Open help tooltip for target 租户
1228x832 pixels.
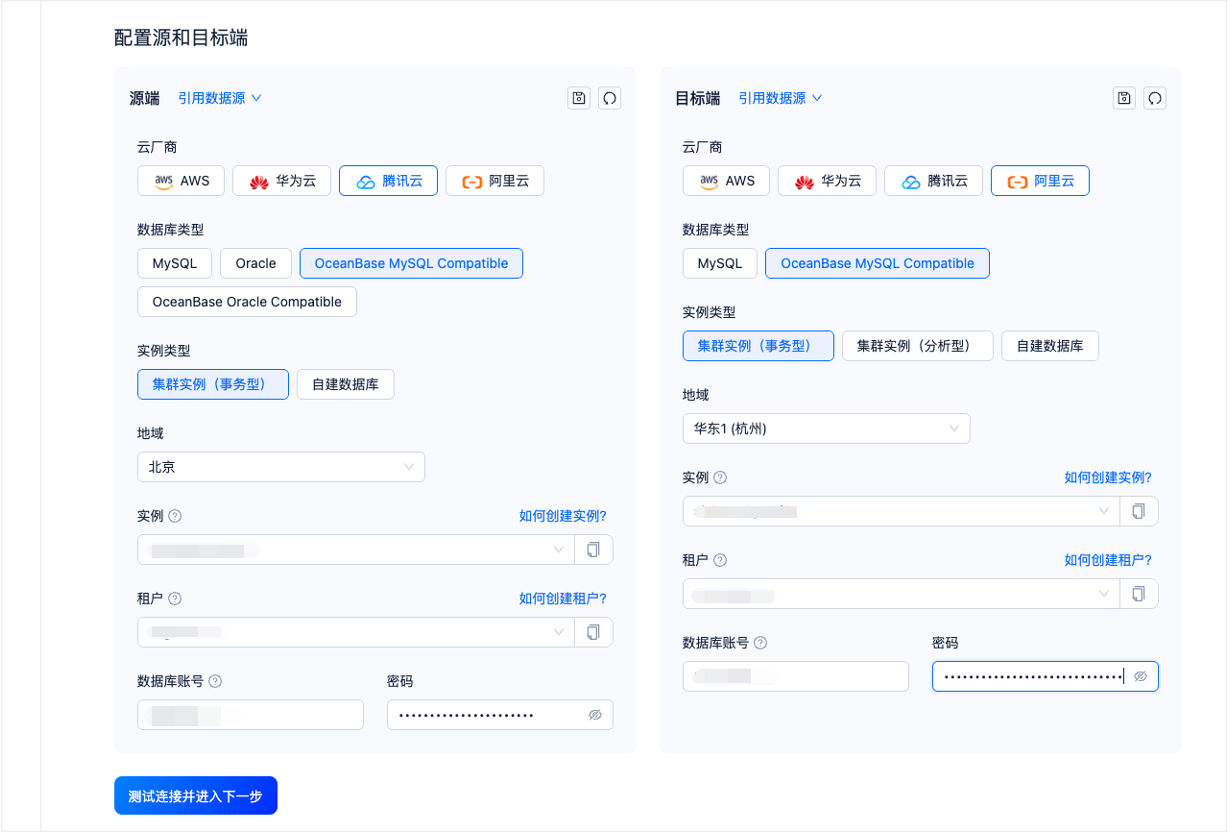tap(720, 560)
